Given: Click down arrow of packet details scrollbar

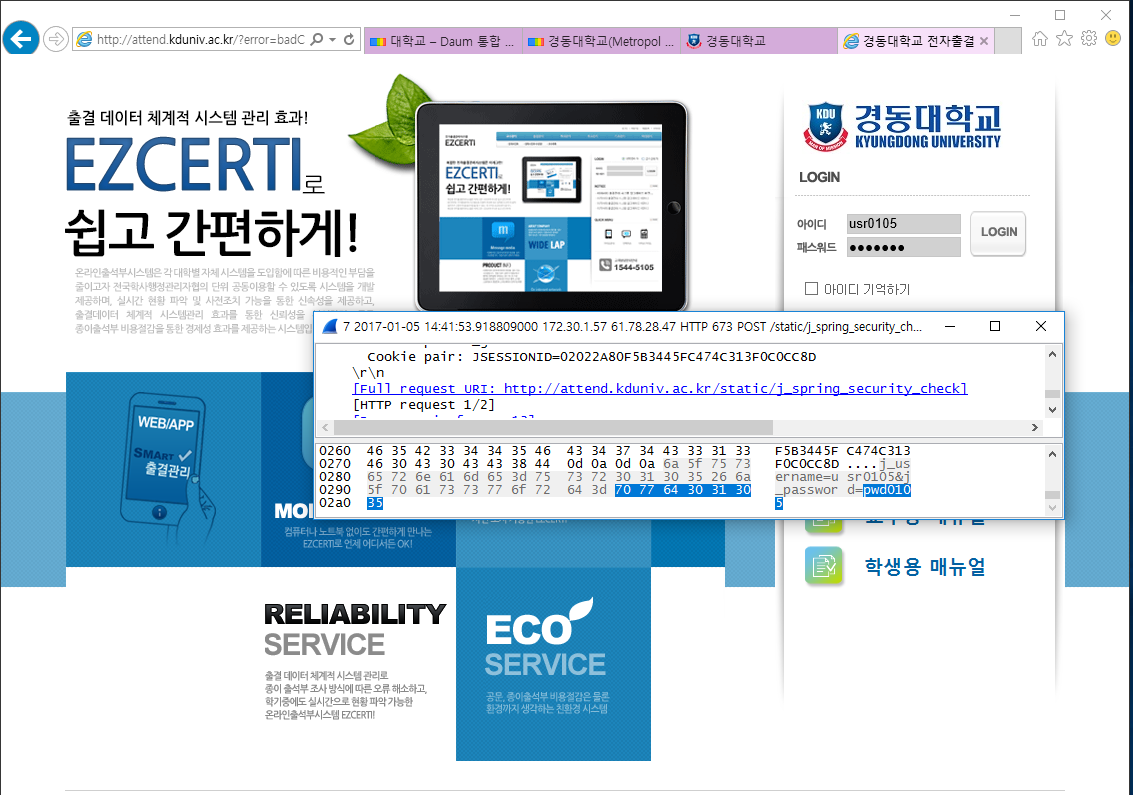Looking at the screenshot, I should 1053,410.
